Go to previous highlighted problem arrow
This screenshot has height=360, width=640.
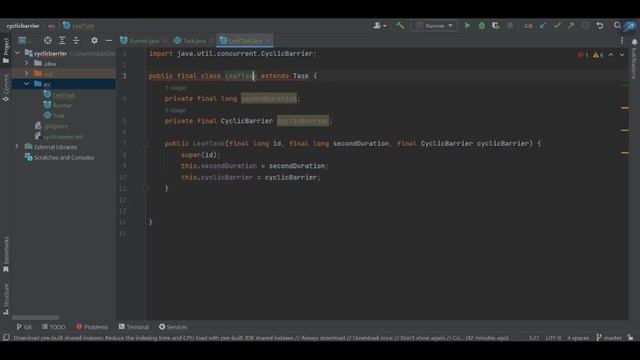tap(611, 55)
